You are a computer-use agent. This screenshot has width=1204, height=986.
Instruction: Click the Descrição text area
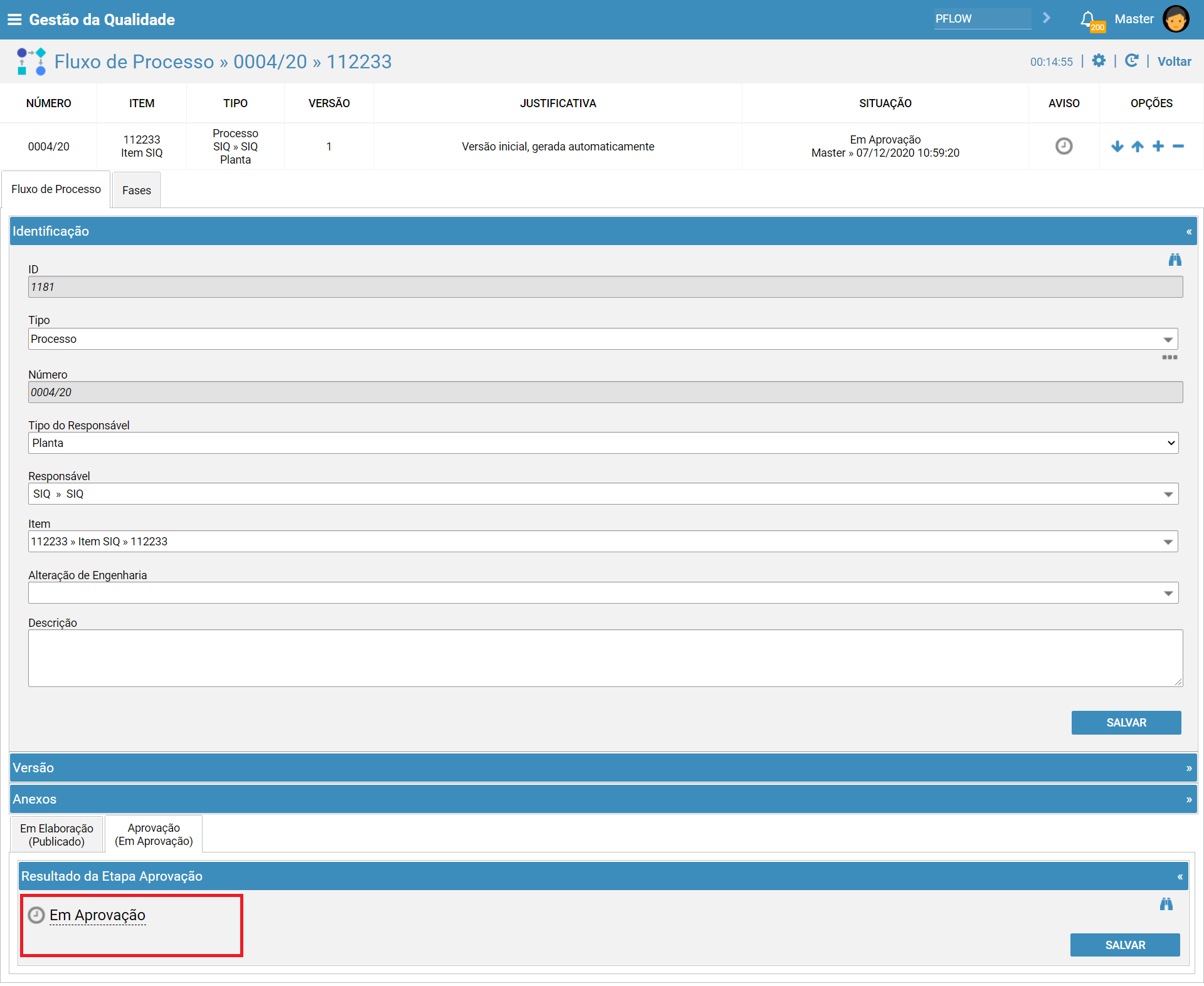(605, 658)
